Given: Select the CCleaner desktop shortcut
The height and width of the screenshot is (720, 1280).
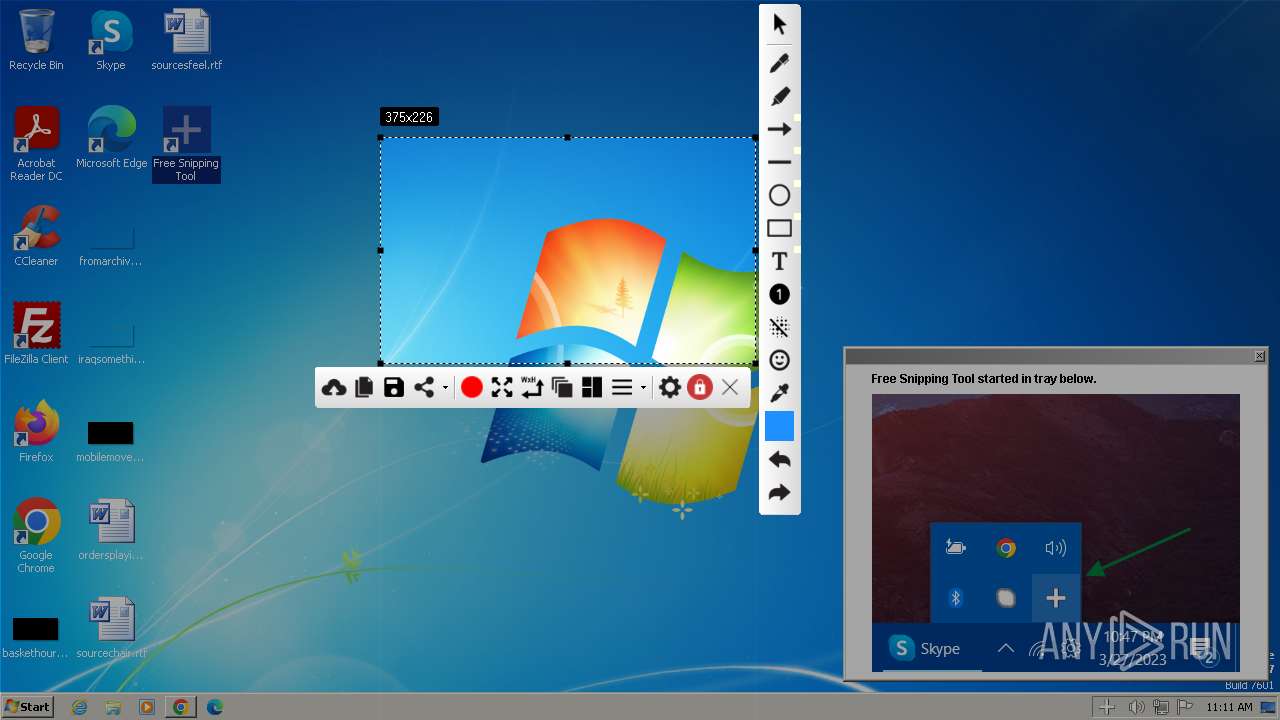Looking at the screenshot, I should [x=36, y=237].
